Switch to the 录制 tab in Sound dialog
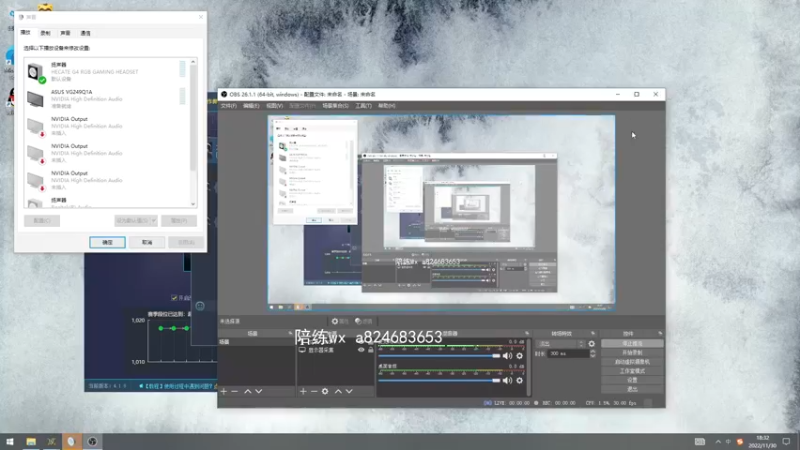The width and height of the screenshot is (800, 450). pos(45,33)
